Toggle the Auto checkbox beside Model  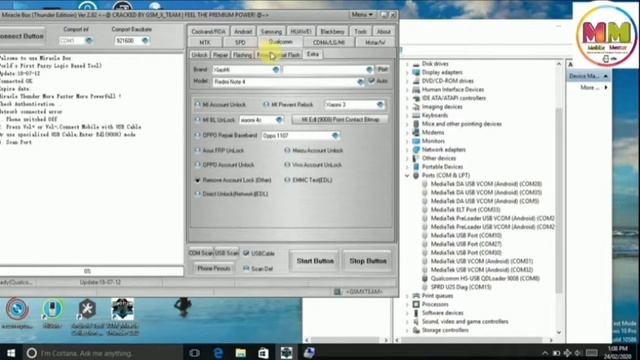coord(371,81)
